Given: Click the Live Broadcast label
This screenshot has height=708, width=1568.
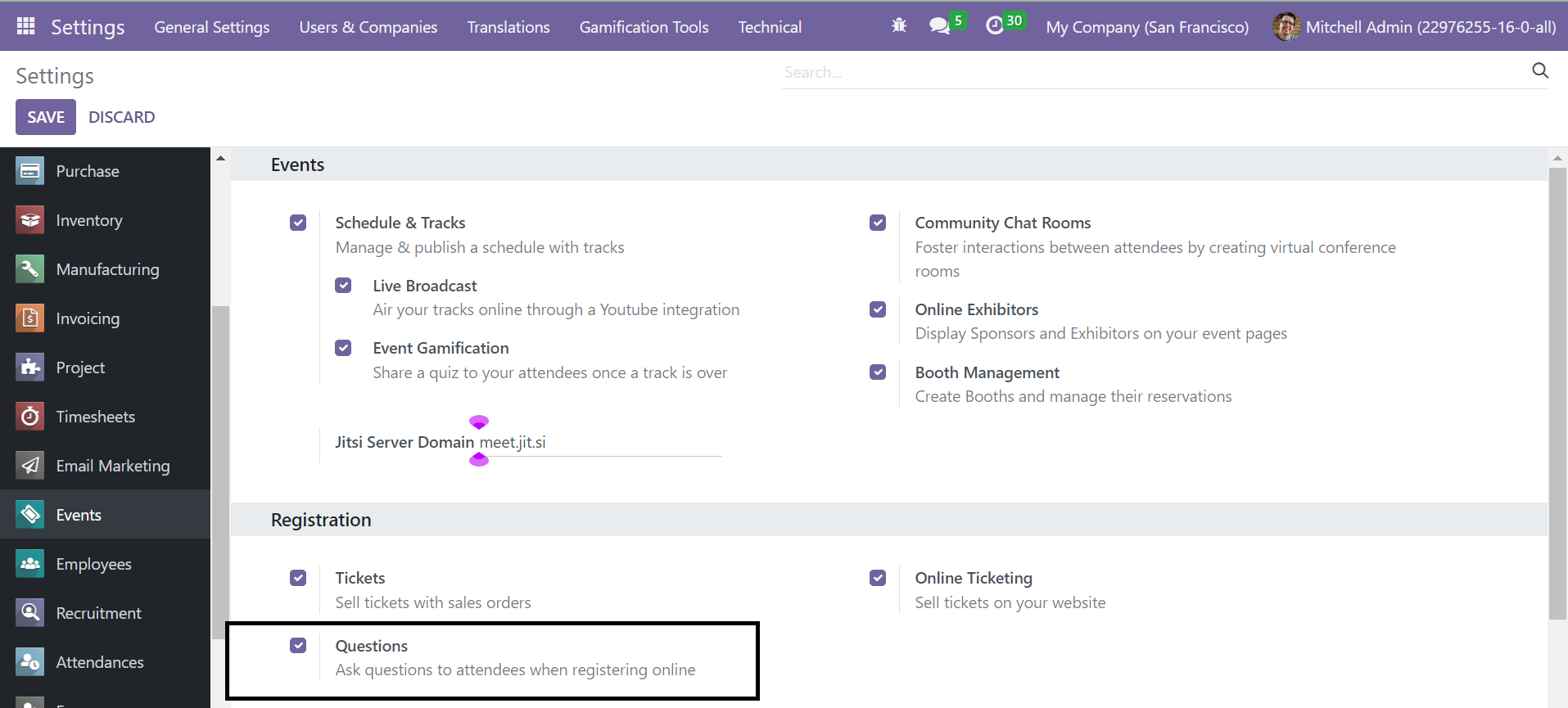Looking at the screenshot, I should tap(425, 286).
